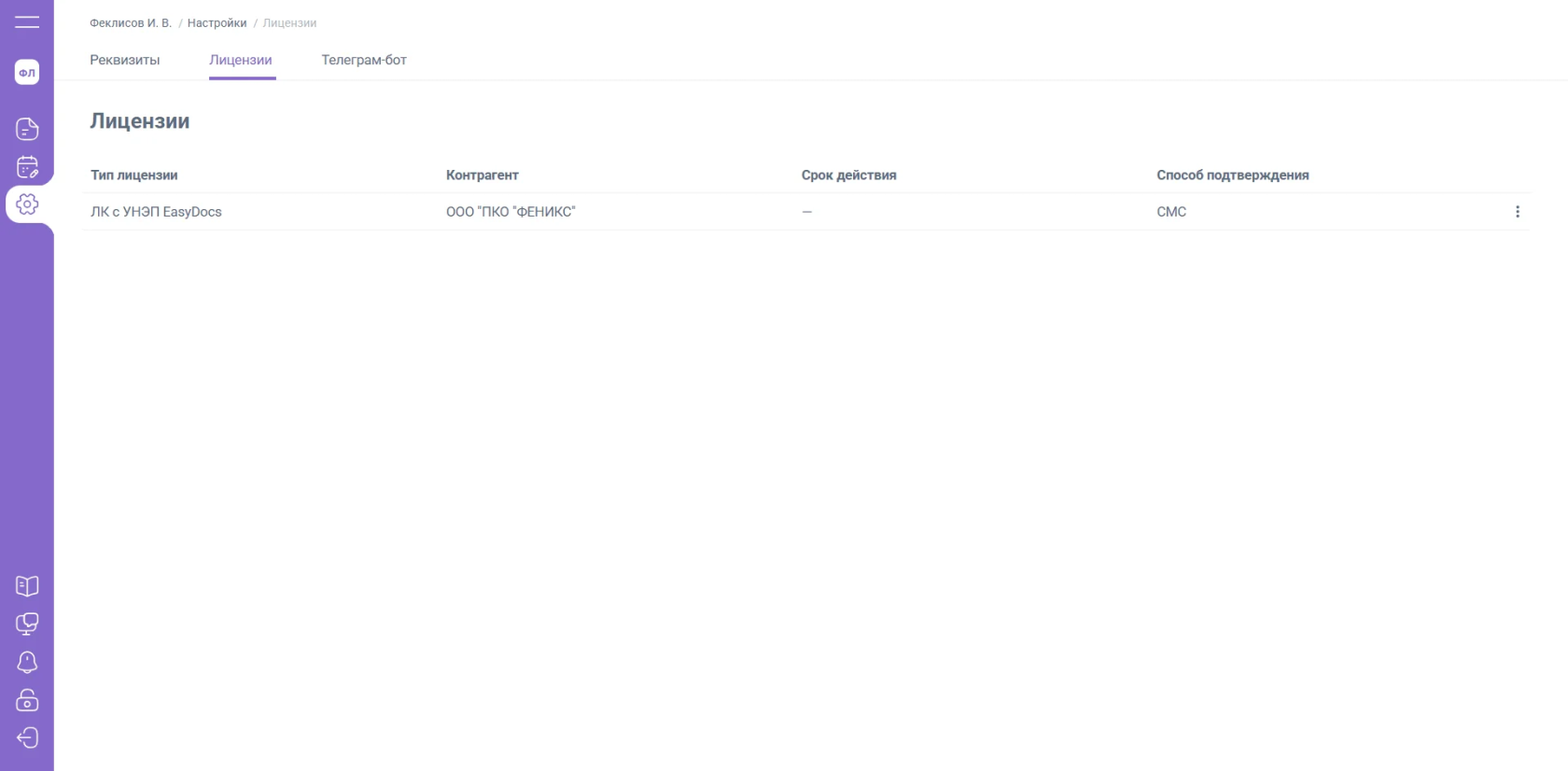Image resolution: width=1568 pixels, height=771 pixels.
Task: Click Настройки breadcrumb link
Action: 217,23
